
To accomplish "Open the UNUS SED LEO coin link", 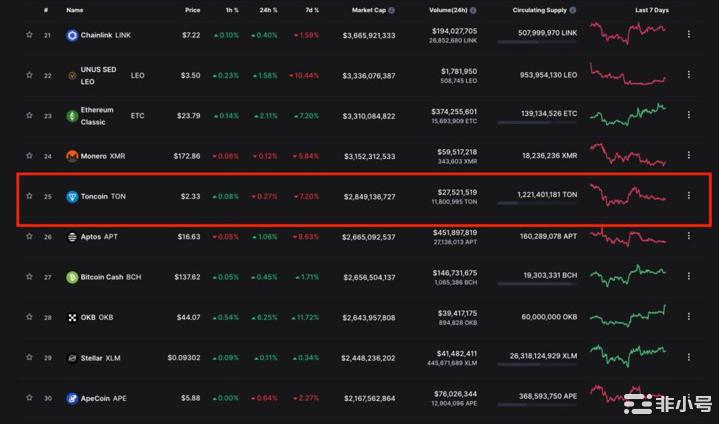I will coord(97,75).
